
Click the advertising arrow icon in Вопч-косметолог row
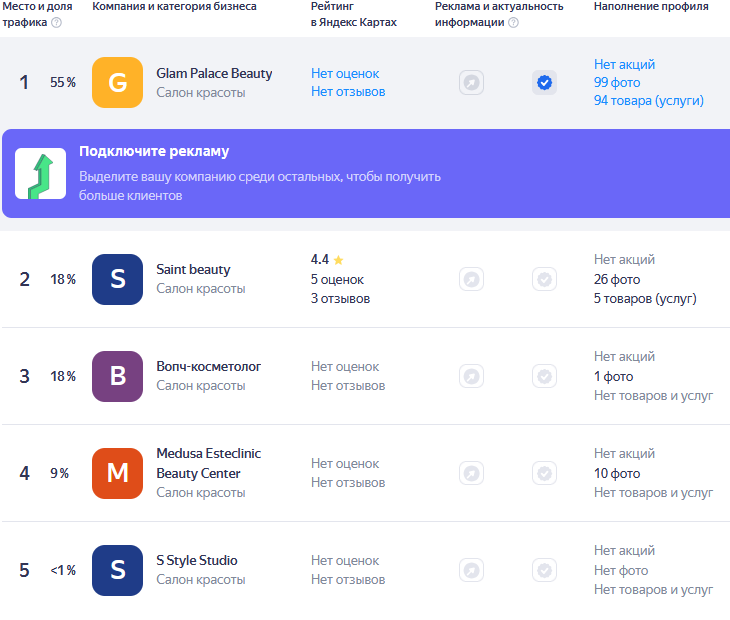pos(472,376)
